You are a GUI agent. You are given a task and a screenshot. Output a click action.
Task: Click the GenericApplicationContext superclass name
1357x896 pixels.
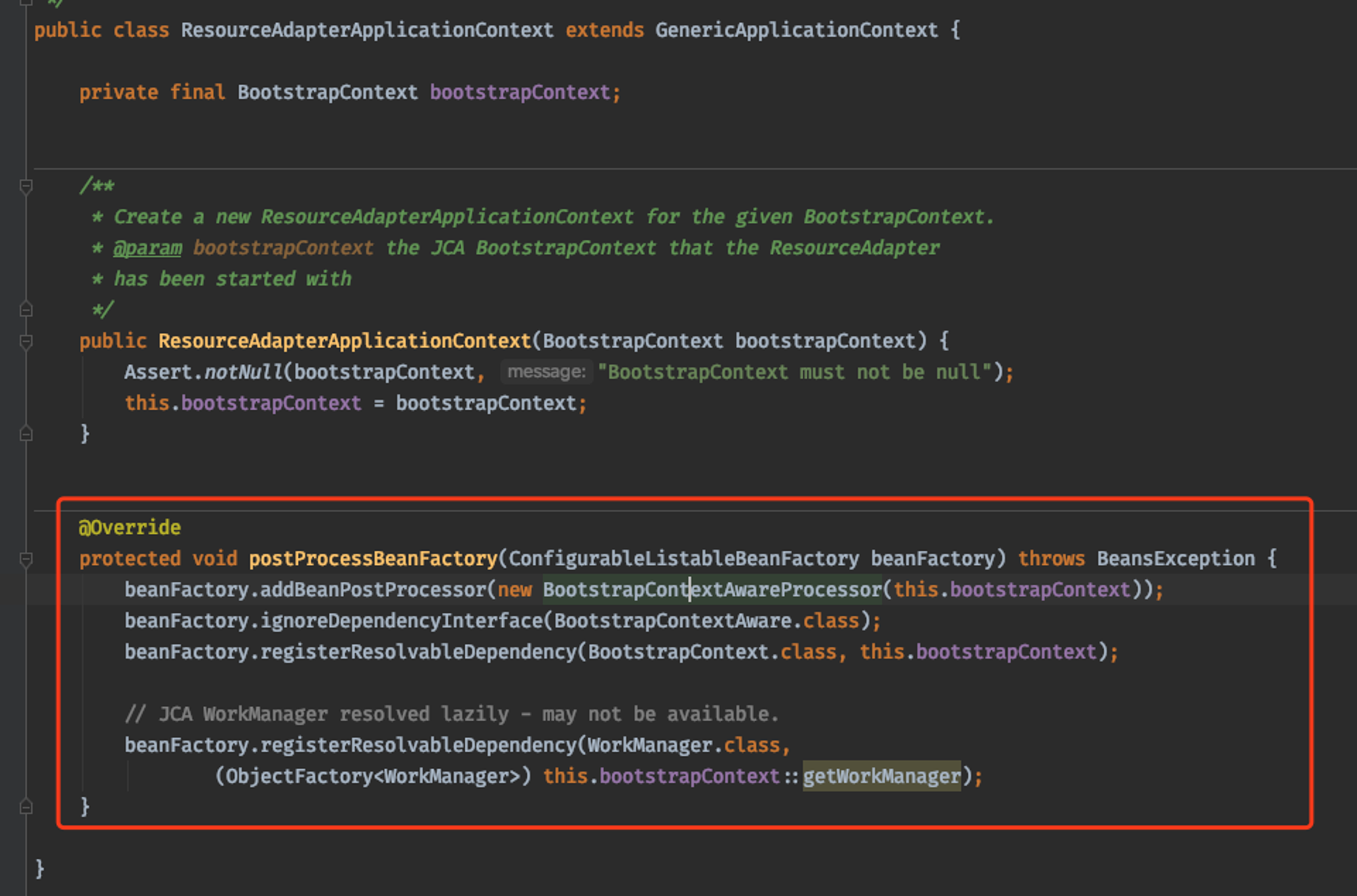pyautogui.click(x=797, y=31)
